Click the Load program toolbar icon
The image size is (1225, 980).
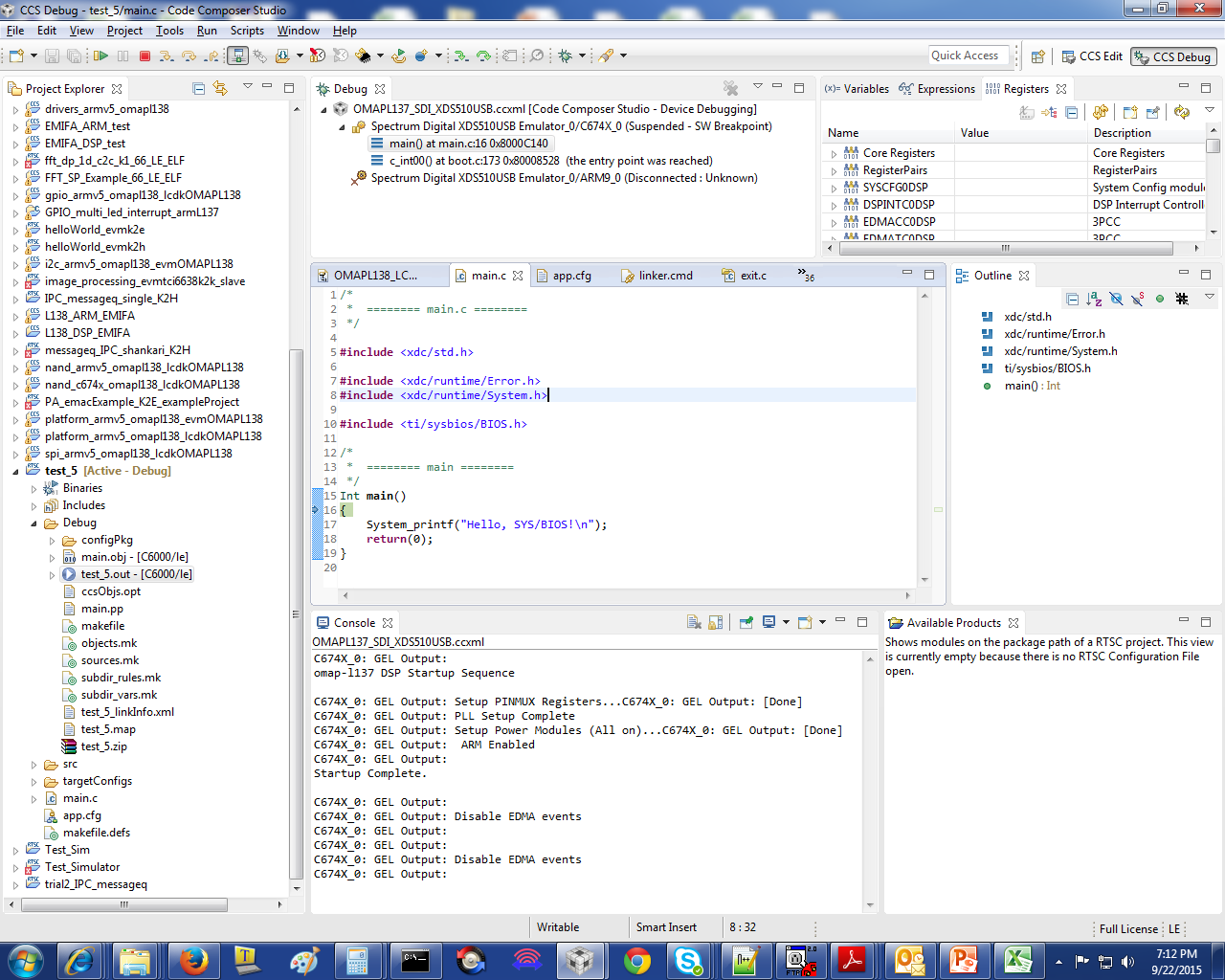click(x=281, y=56)
